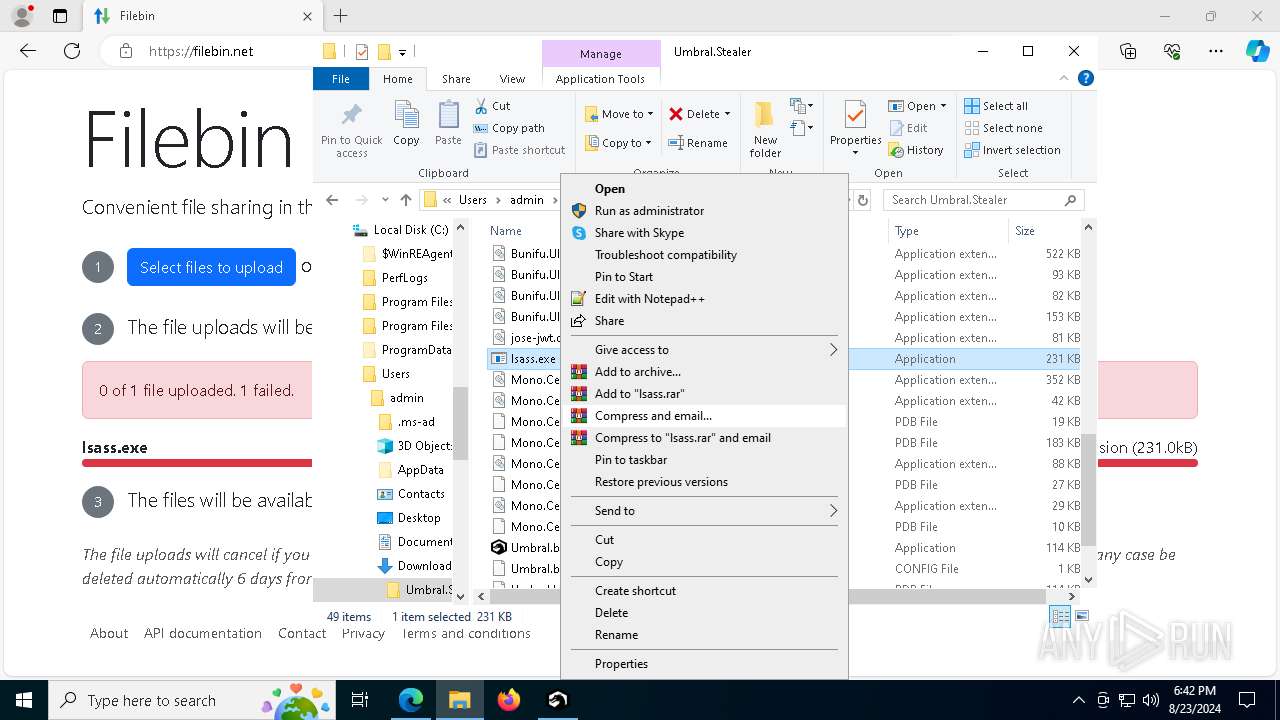Screen dimensions: 1280x720
Task: Open the Contact link on Filebin
Action: (302, 633)
